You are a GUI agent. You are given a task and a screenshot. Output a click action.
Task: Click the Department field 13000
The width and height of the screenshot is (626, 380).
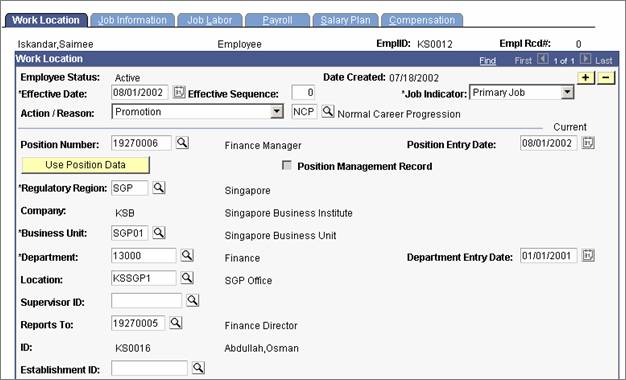[x=144, y=255]
